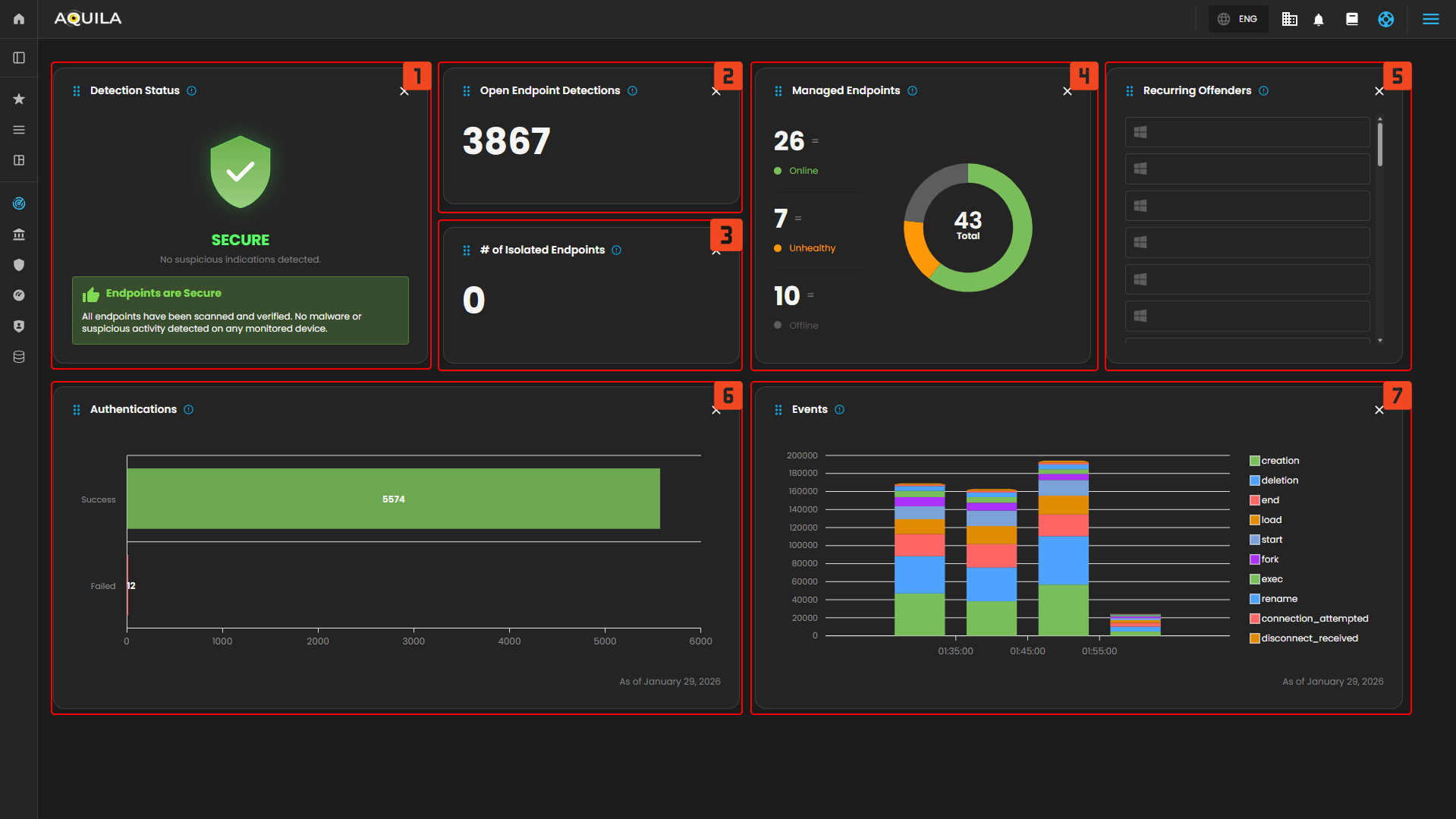Click the green Success authentication bar

[393, 499]
